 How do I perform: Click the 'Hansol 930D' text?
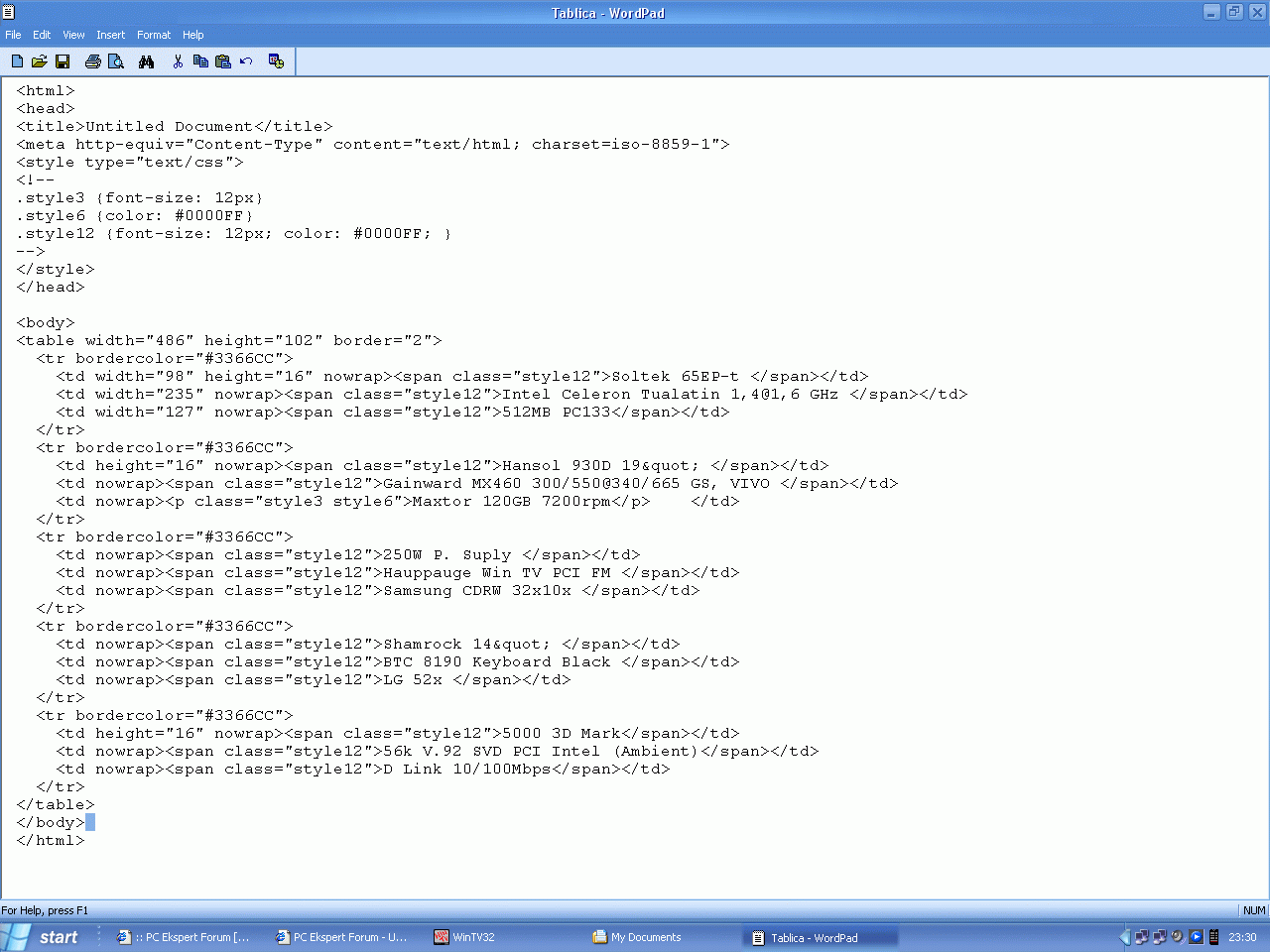pos(557,466)
